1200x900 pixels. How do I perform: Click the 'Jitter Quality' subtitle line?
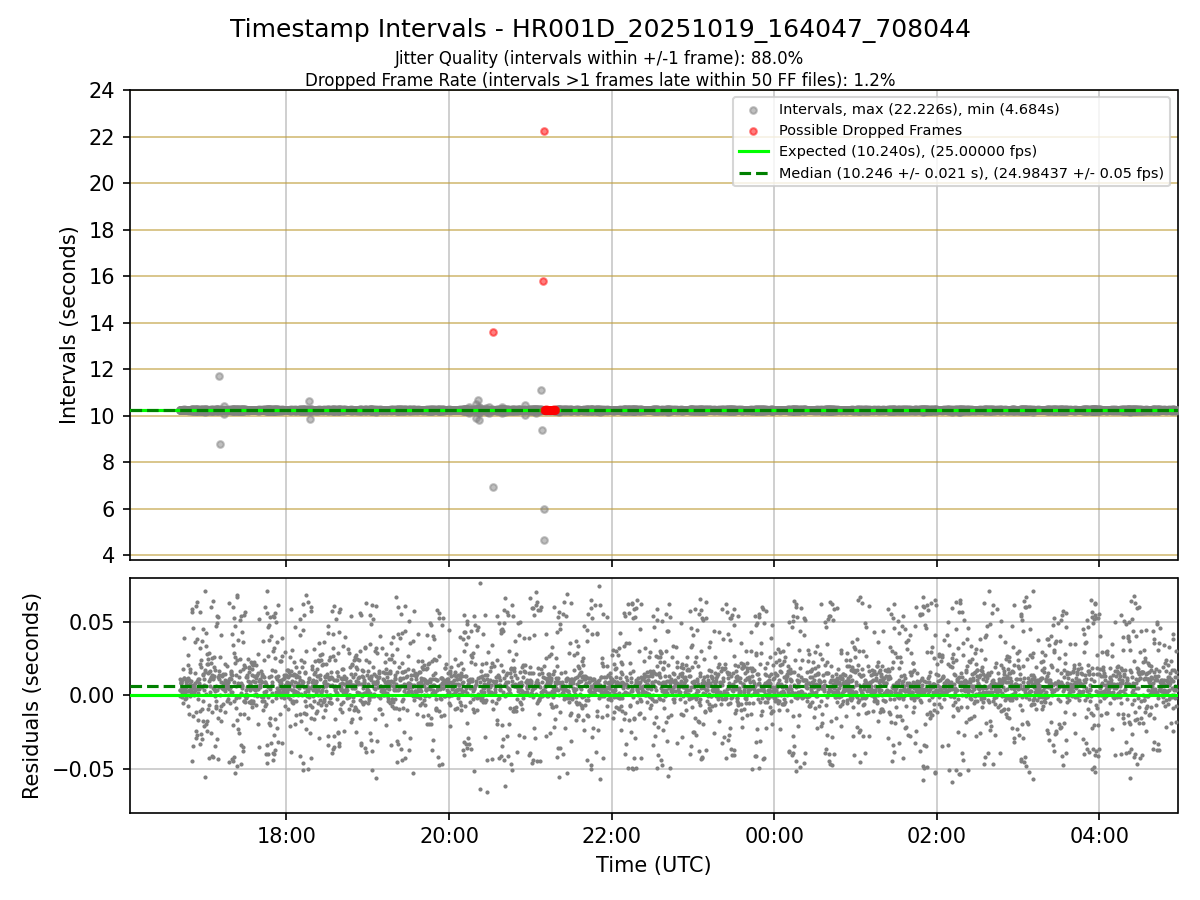tap(599, 58)
